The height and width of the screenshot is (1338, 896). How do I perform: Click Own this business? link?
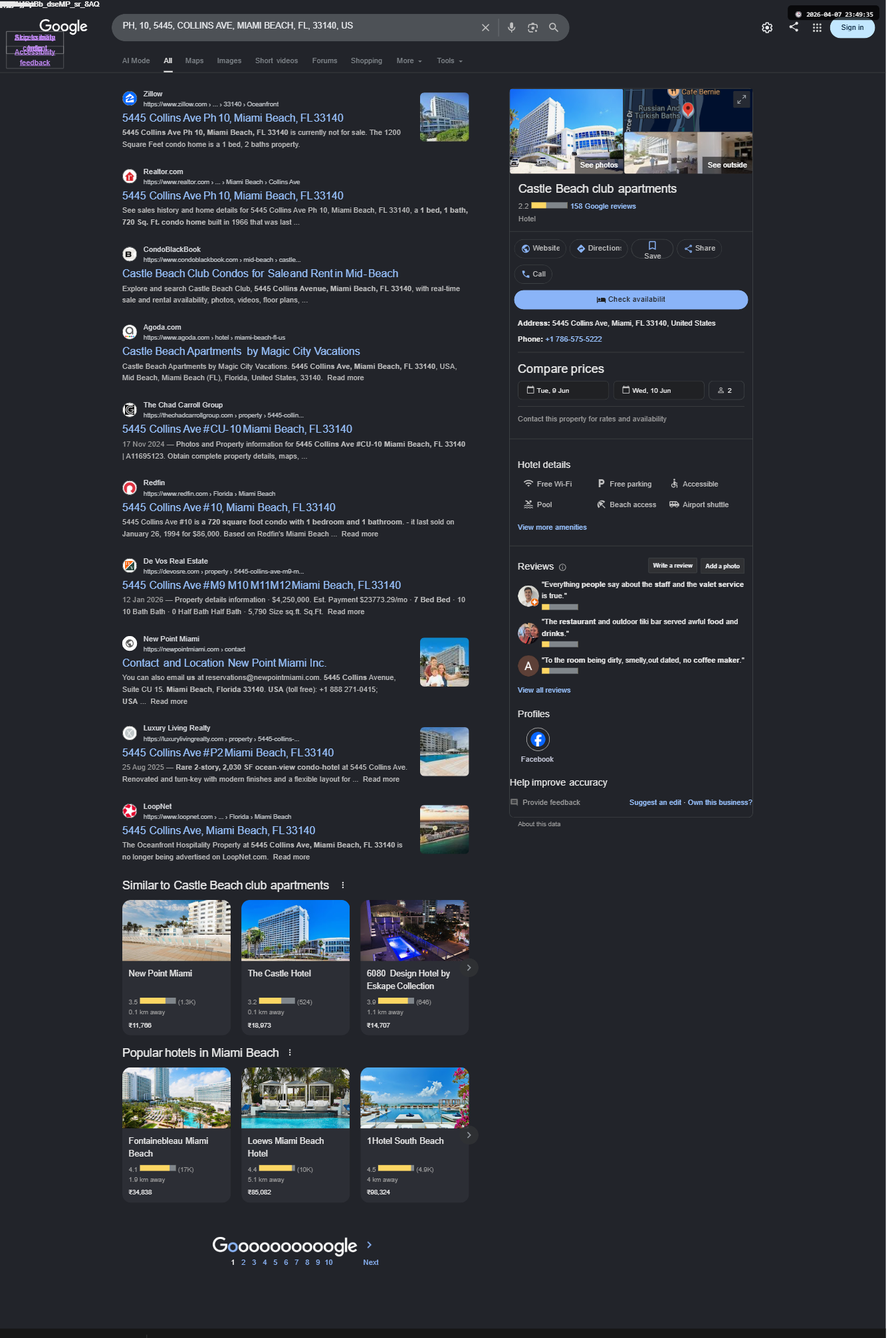point(720,803)
